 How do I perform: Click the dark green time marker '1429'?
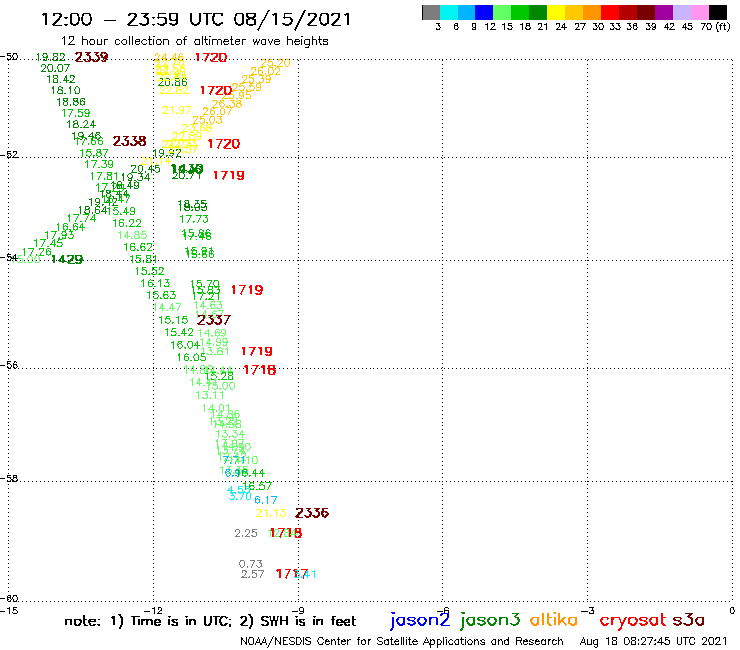[x=67, y=259]
